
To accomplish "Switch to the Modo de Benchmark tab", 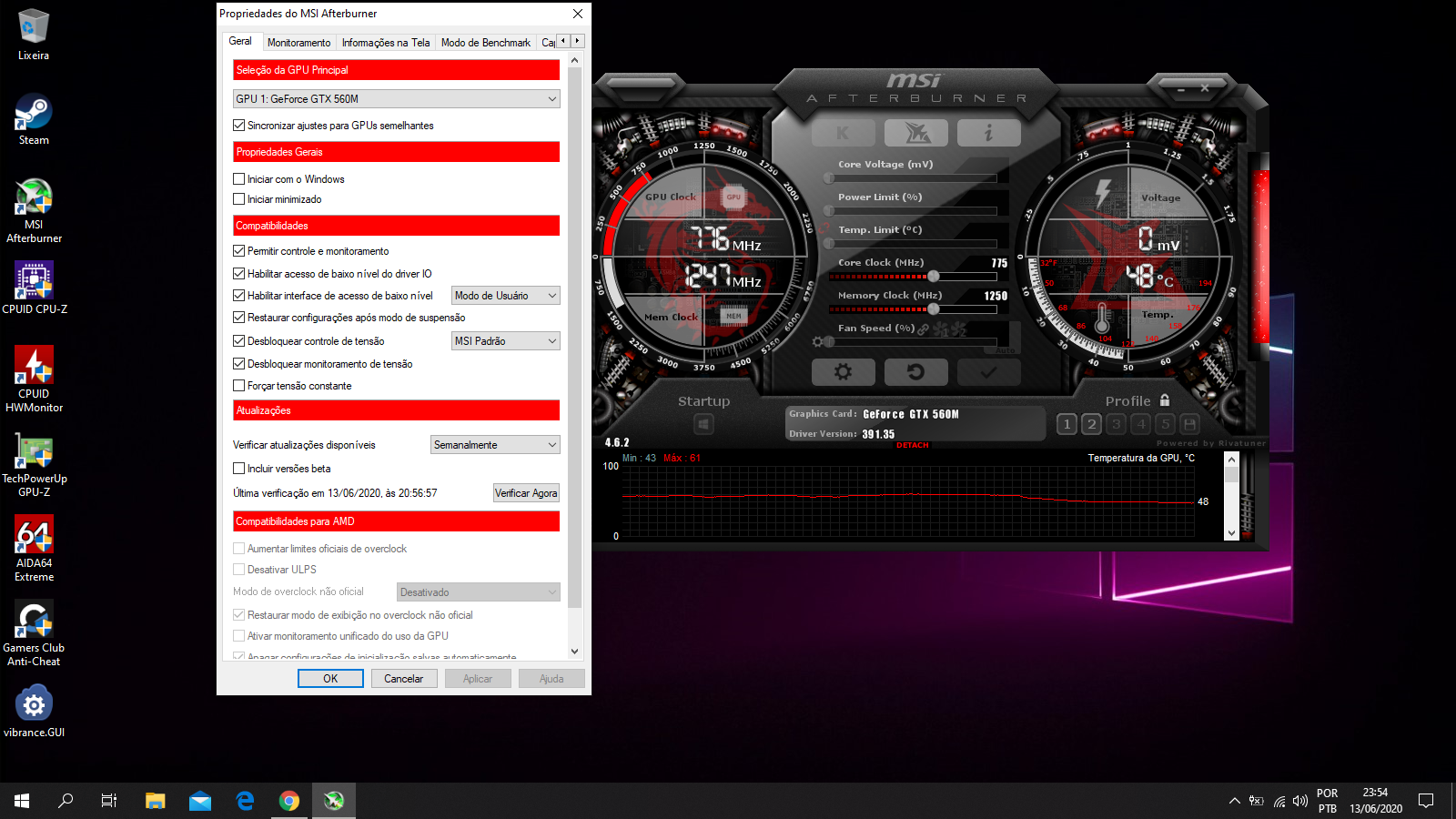I will tap(486, 43).
